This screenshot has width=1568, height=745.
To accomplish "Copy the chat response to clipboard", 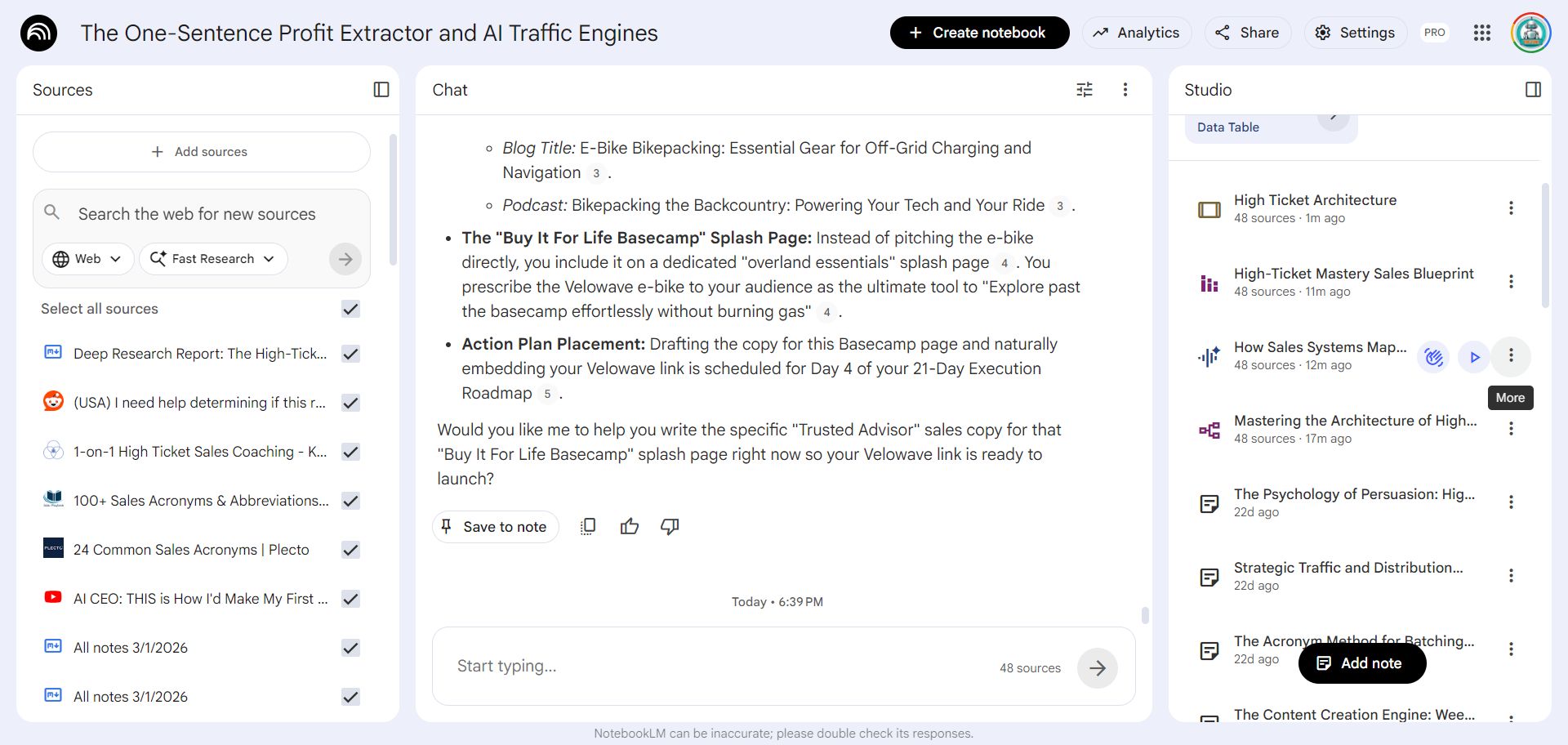I will (x=588, y=527).
